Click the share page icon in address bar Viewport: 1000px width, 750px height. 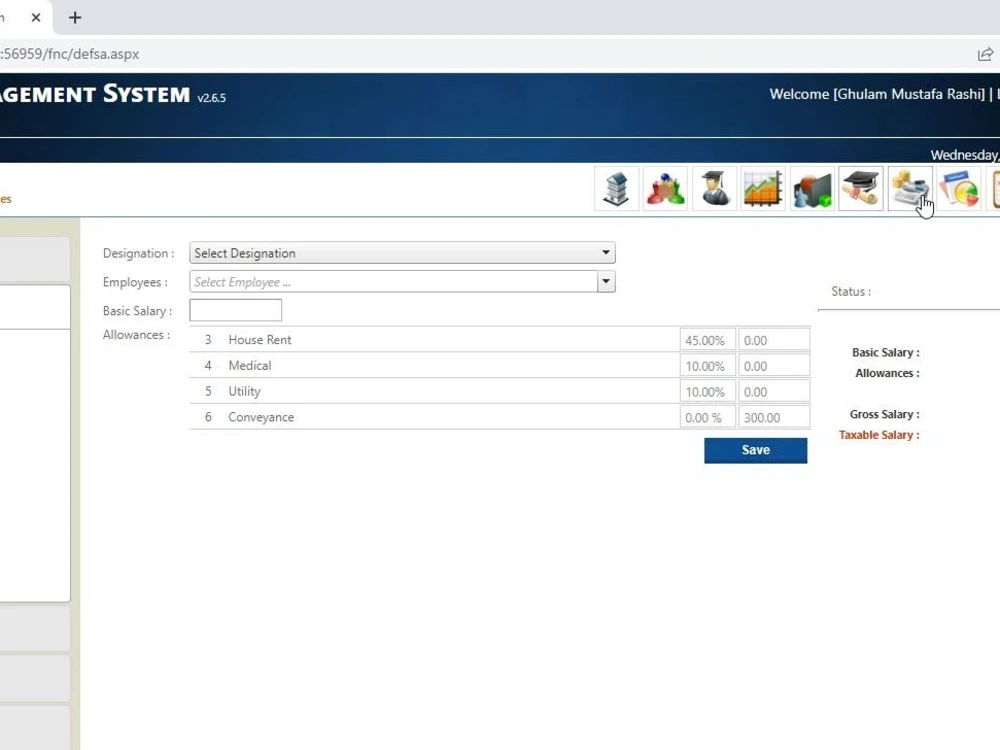pos(985,54)
